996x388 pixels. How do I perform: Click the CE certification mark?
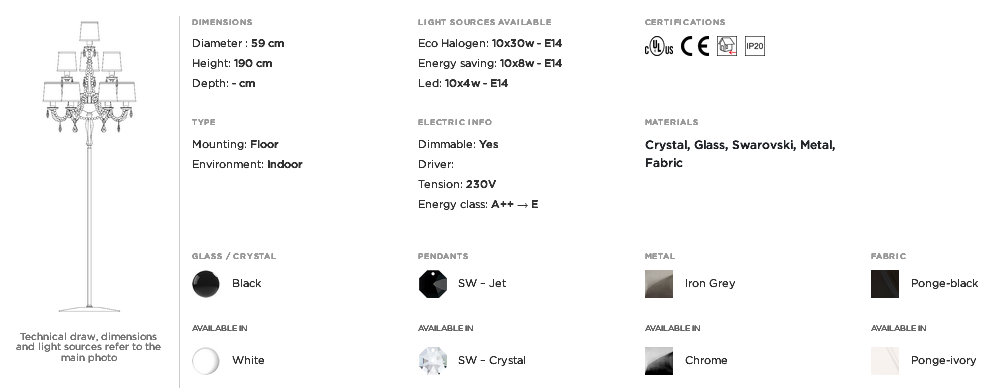click(x=695, y=46)
